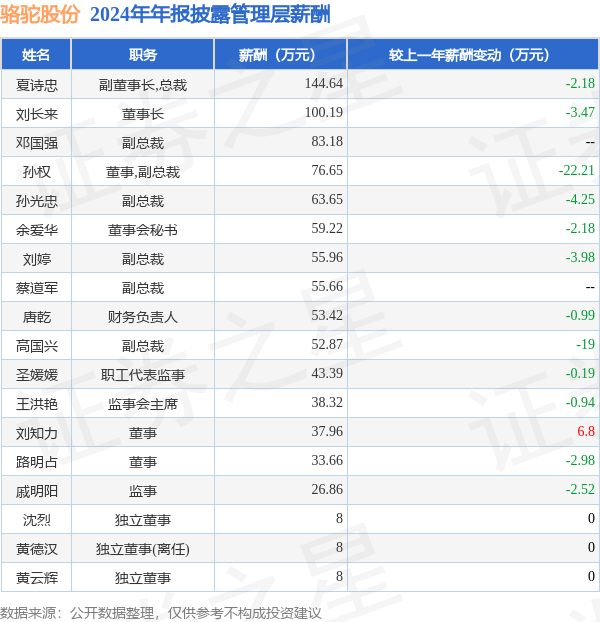The height and width of the screenshot is (622, 600).
Task: Click the 薪酬（万元） column header
Action: tap(281, 55)
